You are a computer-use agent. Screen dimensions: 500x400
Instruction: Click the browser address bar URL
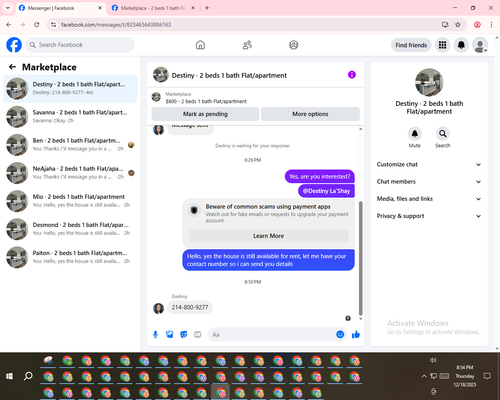pos(116,25)
